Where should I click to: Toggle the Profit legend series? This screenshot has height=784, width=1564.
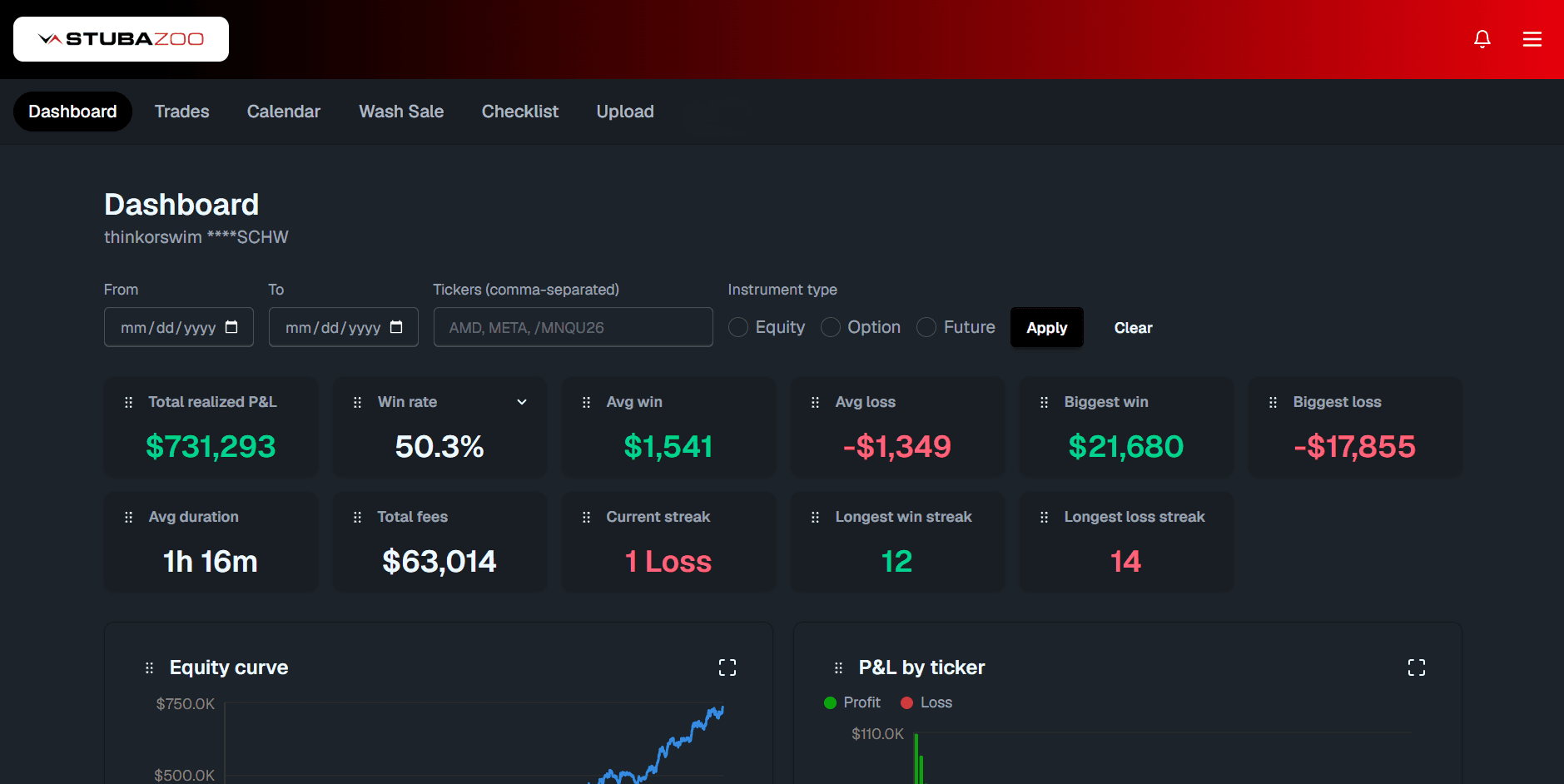click(852, 702)
